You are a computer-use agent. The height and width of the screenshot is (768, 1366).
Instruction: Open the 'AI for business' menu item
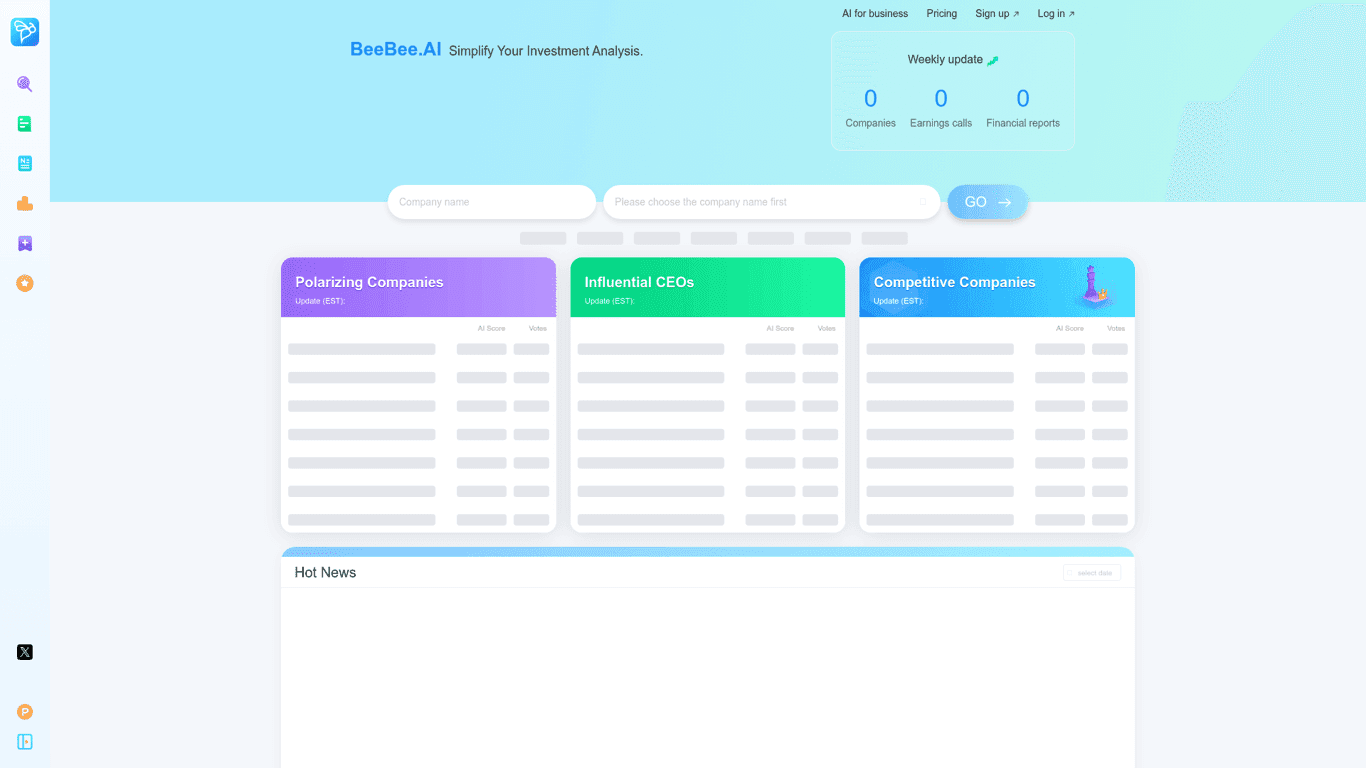click(x=874, y=14)
